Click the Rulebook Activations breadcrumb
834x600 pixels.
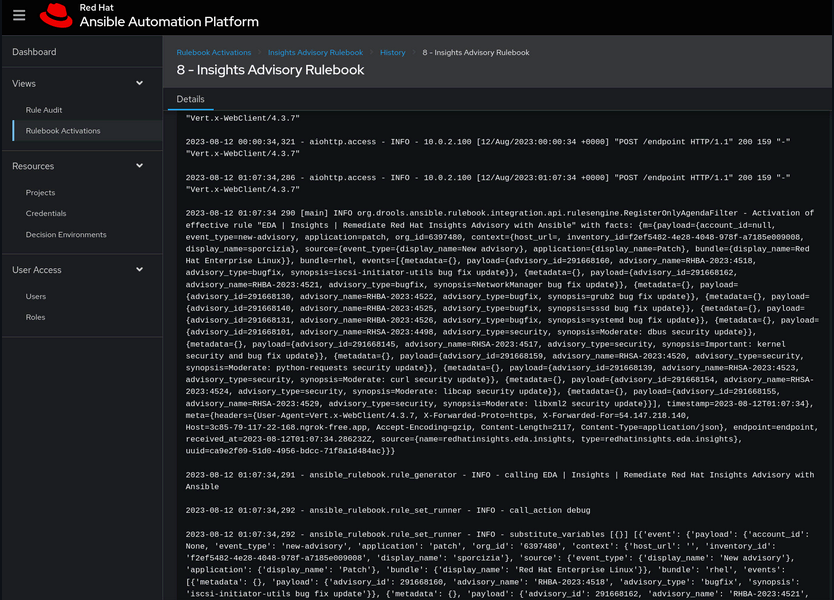click(212, 52)
